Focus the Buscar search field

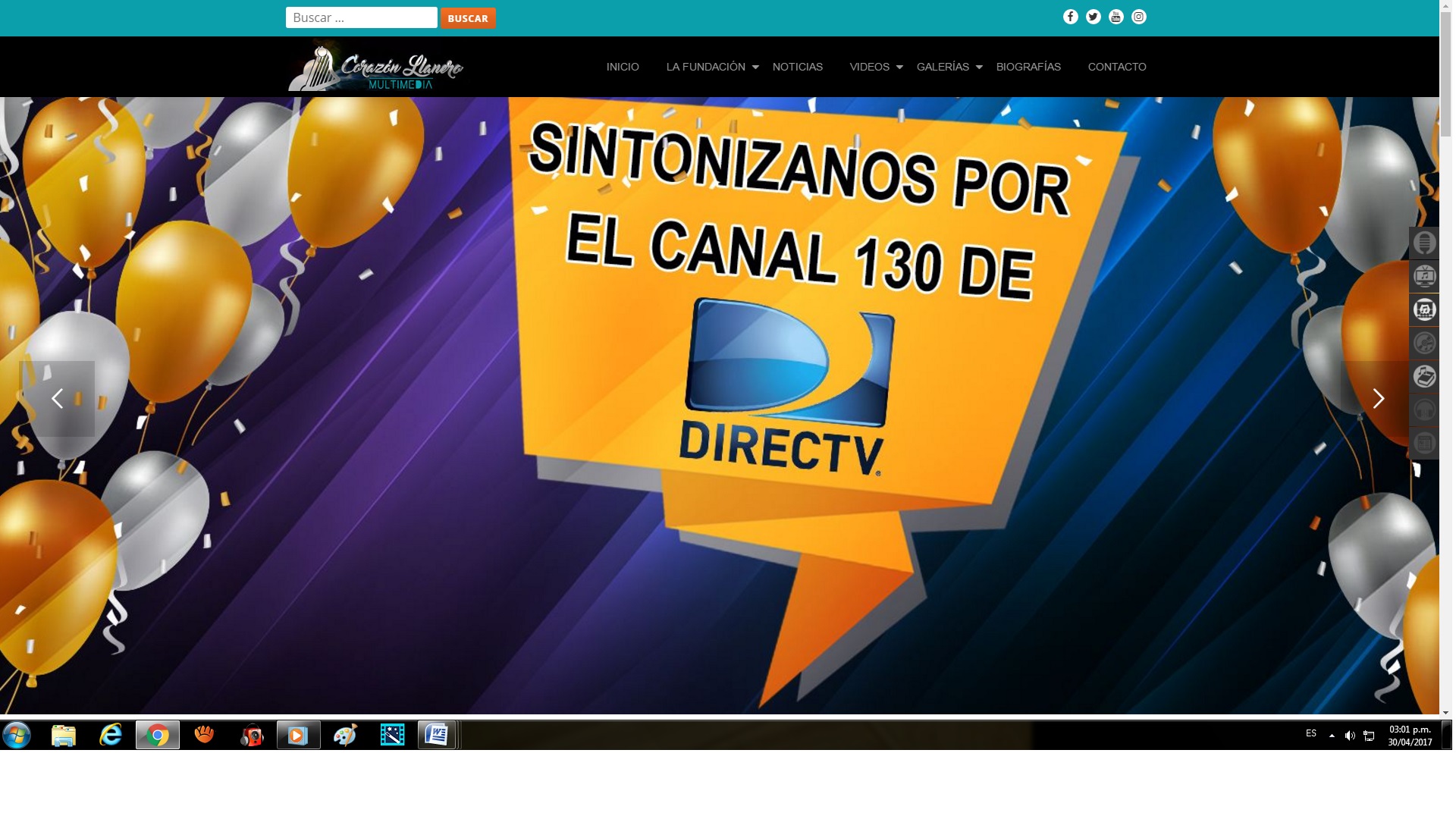361,17
